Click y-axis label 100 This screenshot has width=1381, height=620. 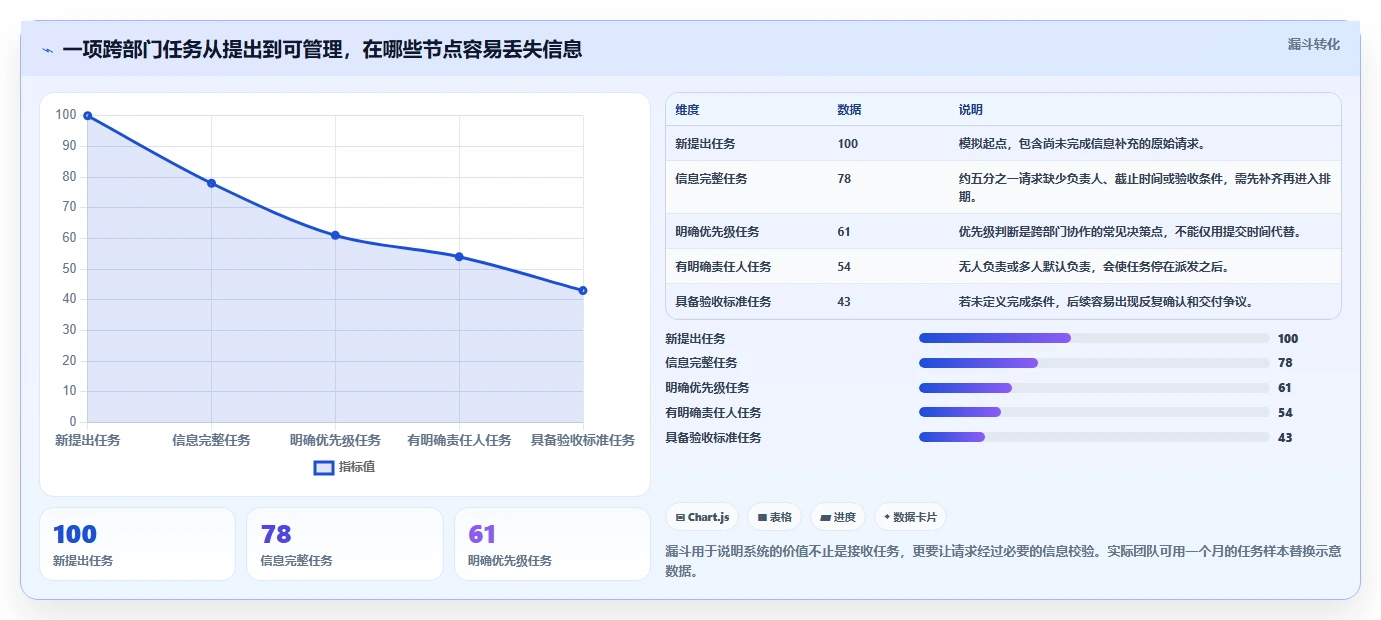tap(66, 115)
